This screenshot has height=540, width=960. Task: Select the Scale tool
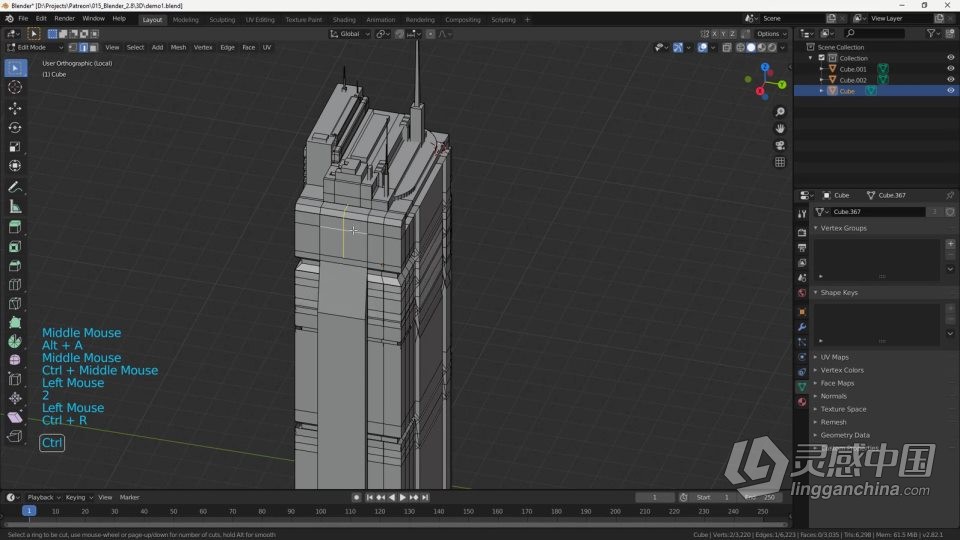(x=15, y=146)
